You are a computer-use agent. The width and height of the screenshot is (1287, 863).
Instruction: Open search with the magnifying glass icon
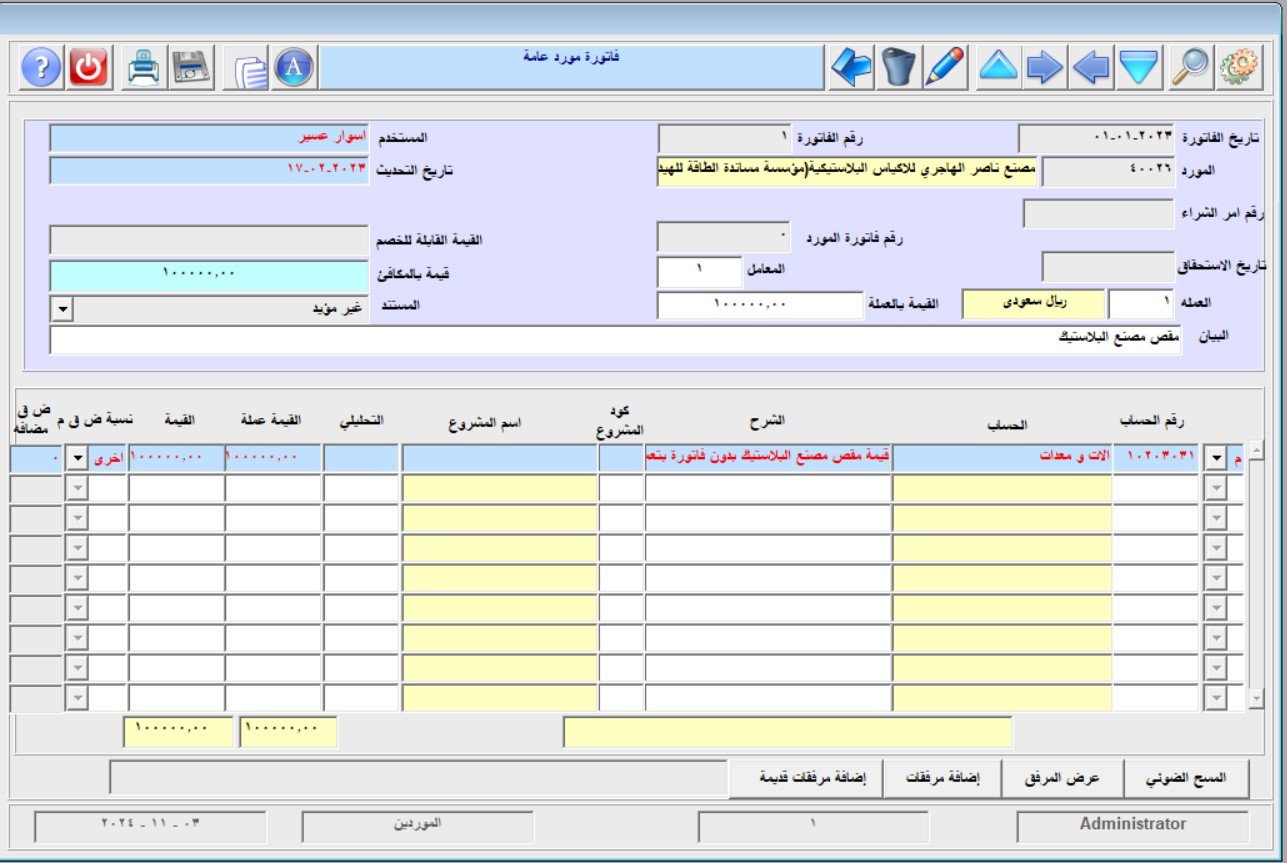coord(1190,68)
